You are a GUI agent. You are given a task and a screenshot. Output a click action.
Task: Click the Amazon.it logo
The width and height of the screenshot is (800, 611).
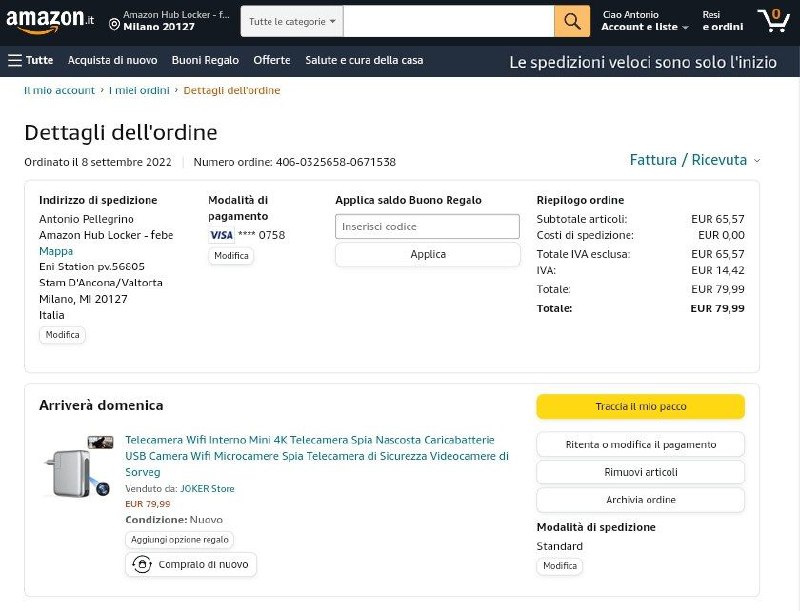(50, 21)
